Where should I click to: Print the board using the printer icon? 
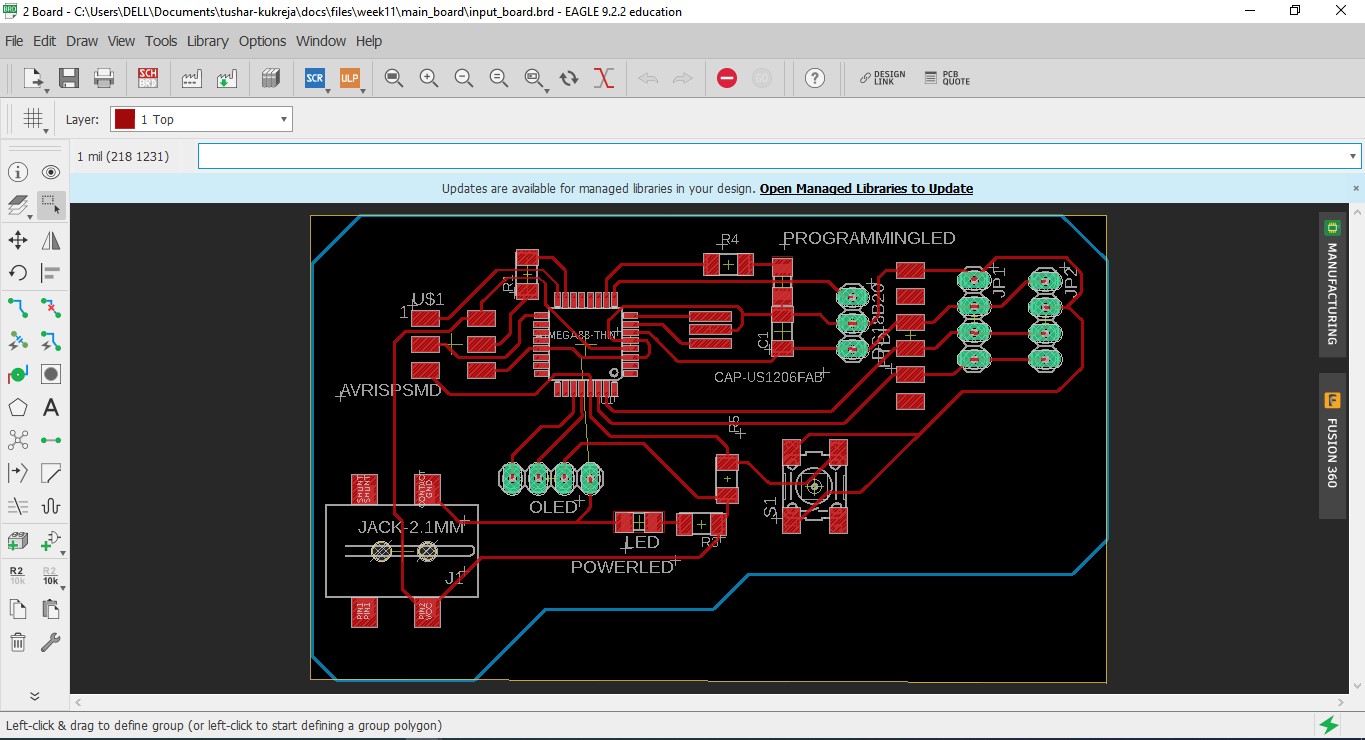click(x=104, y=78)
